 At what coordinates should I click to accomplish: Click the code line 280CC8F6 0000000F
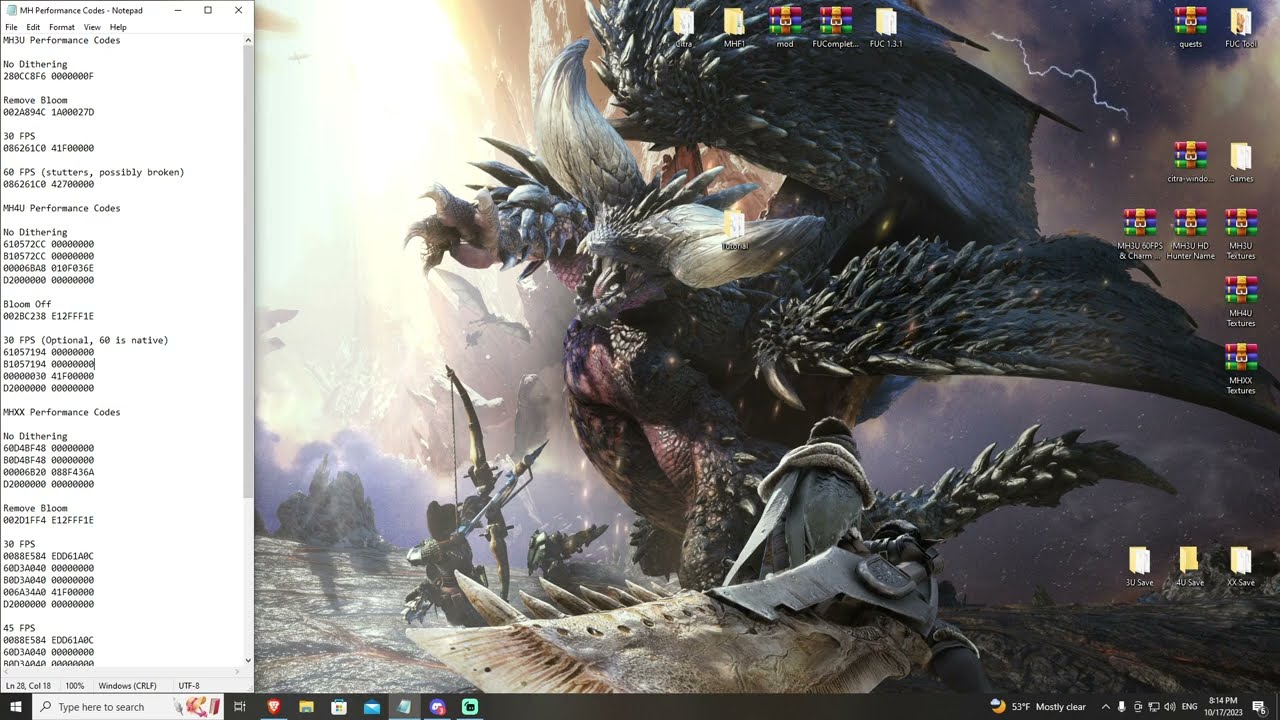[48, 76]
